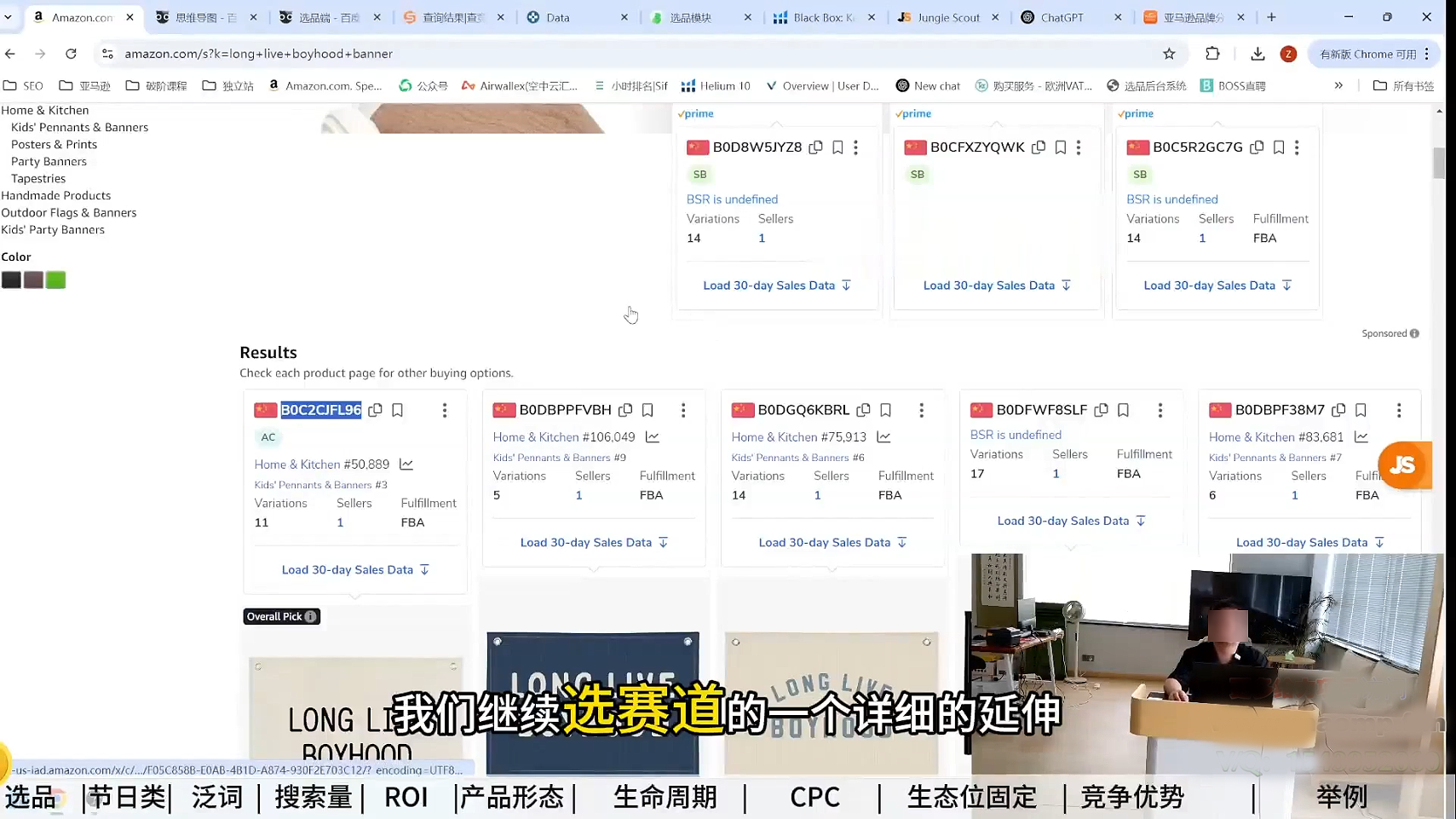
Task: Bookmark this page with star icon
Action: pos(1169,54)
